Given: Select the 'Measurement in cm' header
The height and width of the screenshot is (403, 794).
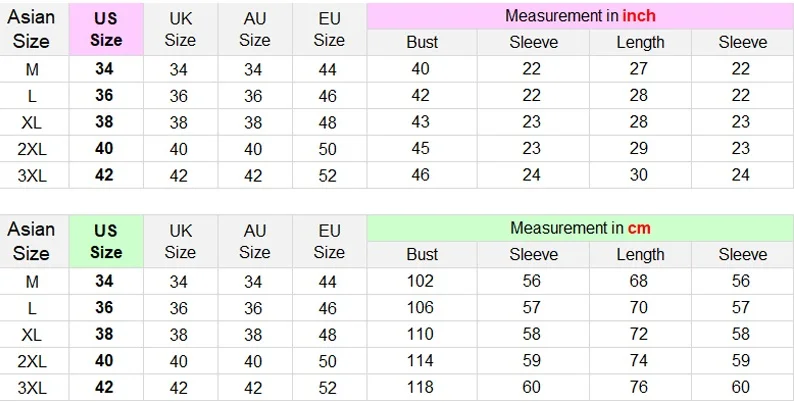Looking at the screenshot, I should [580, 228].
